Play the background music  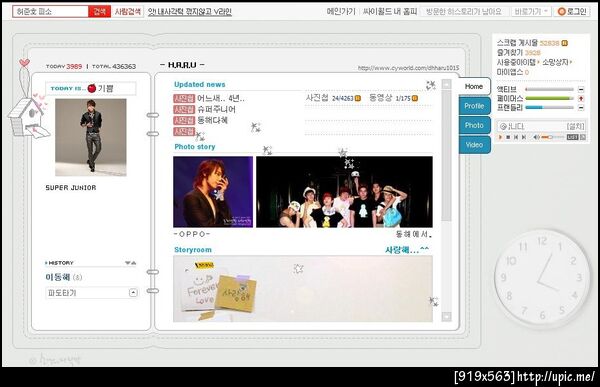click(x=500, y=137)
